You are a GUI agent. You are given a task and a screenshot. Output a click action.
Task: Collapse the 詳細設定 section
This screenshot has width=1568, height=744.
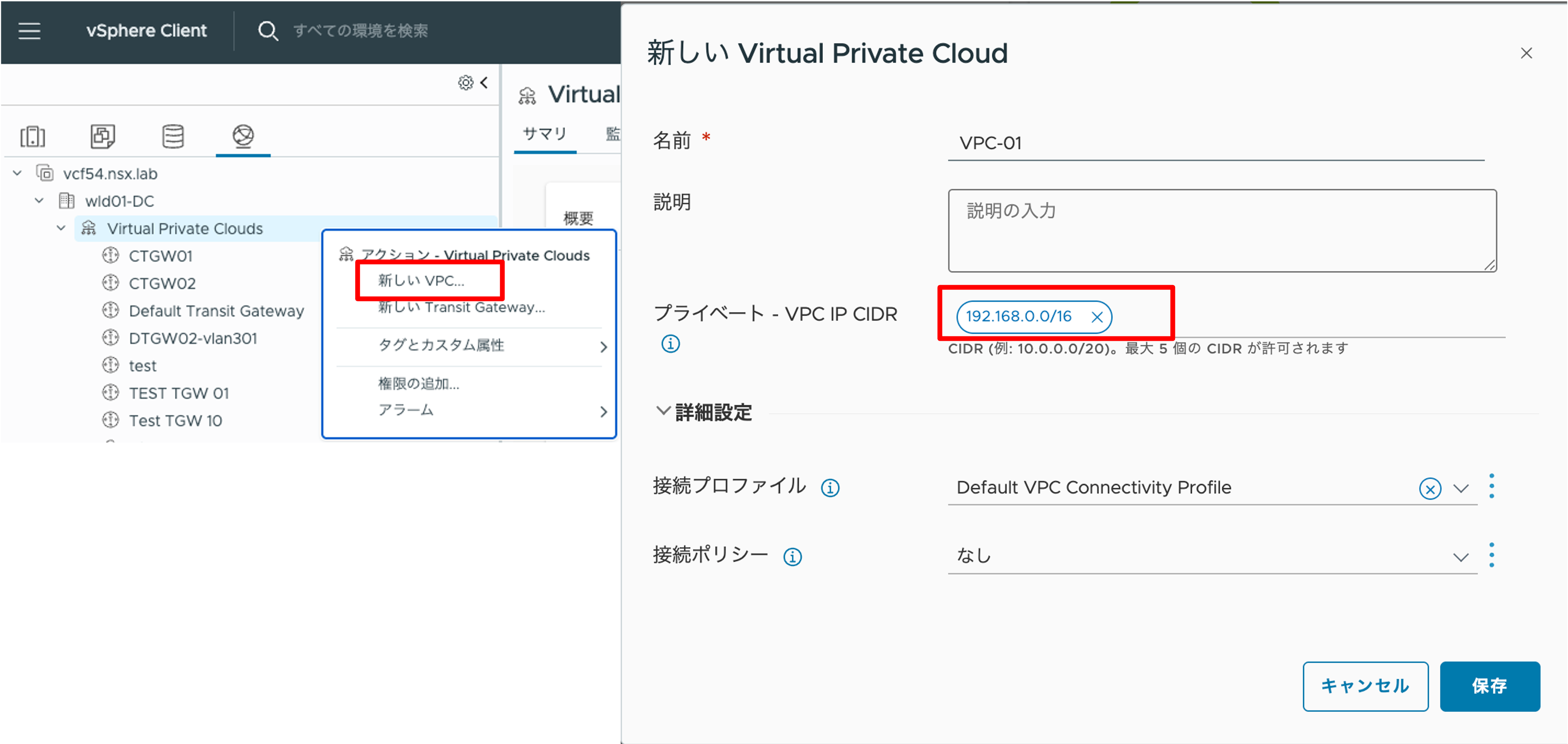(x=663, y=411)
